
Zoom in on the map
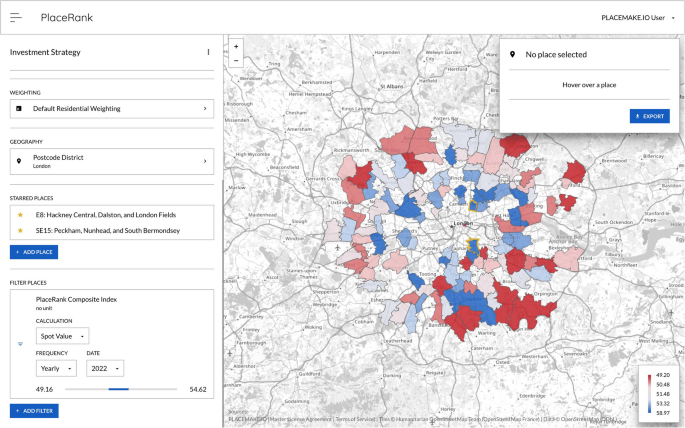pyautogui.click(x=235, y=46)
